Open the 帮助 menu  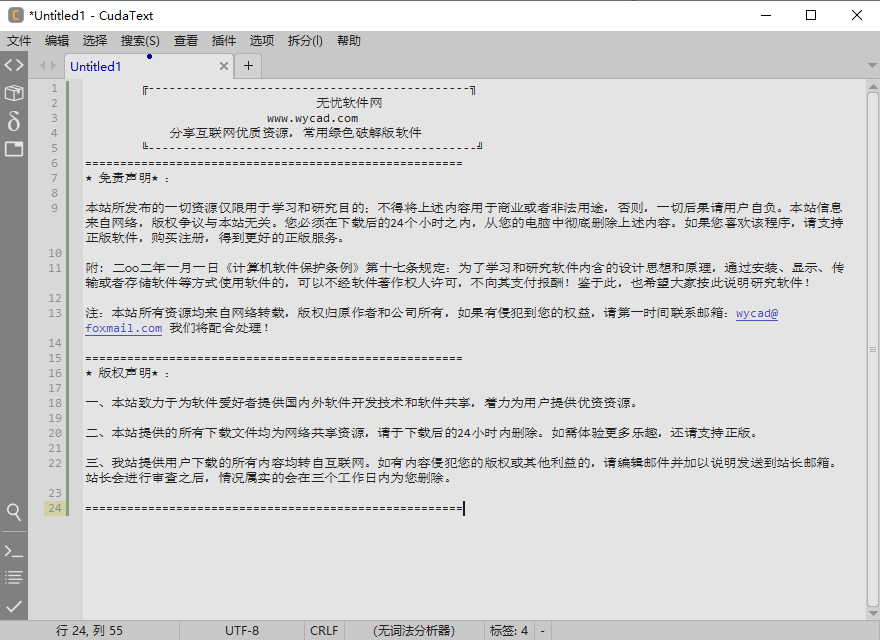[x=349, y=41]
